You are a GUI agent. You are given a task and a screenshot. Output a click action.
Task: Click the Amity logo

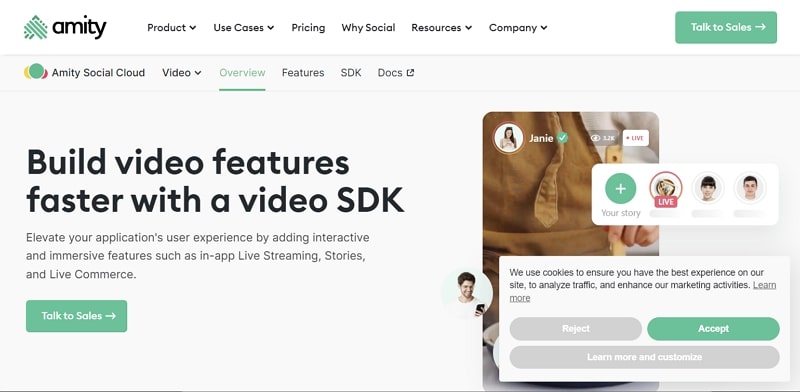(65, 27)
